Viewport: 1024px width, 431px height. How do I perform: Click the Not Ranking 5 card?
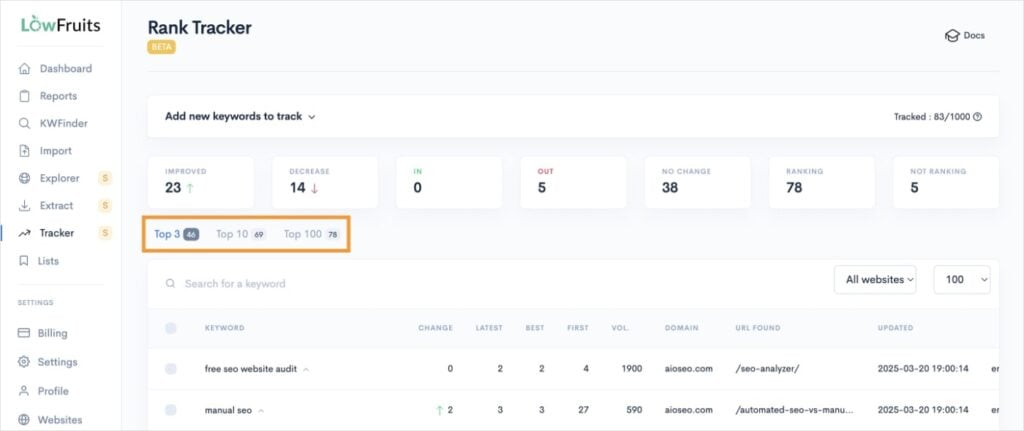(946, 182)
